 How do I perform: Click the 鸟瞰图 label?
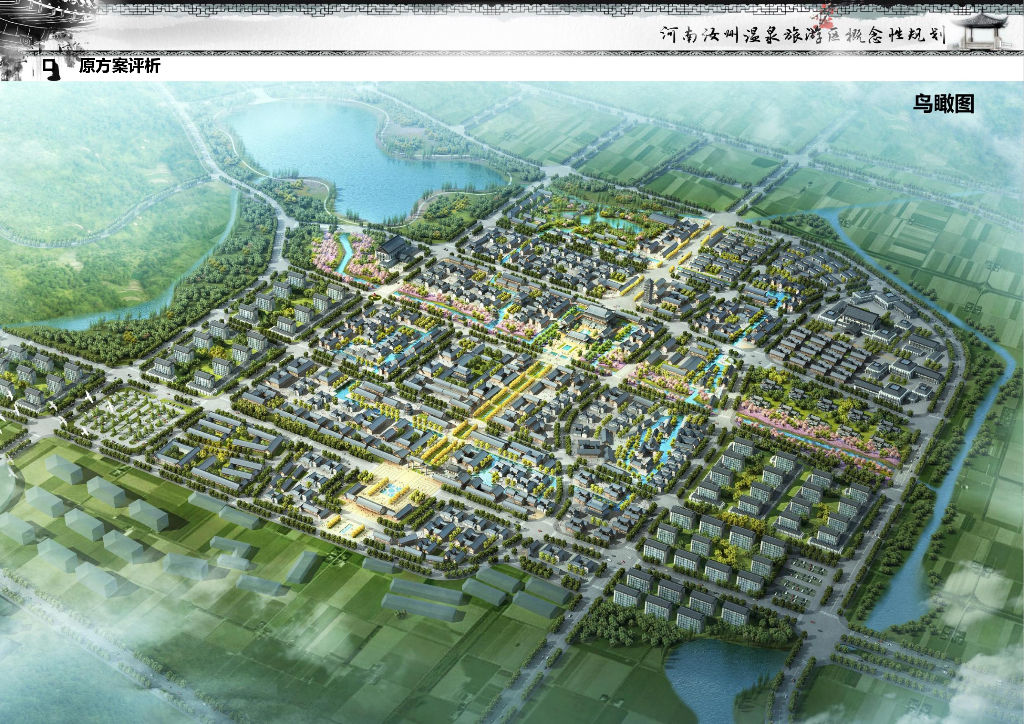(942, 103)
